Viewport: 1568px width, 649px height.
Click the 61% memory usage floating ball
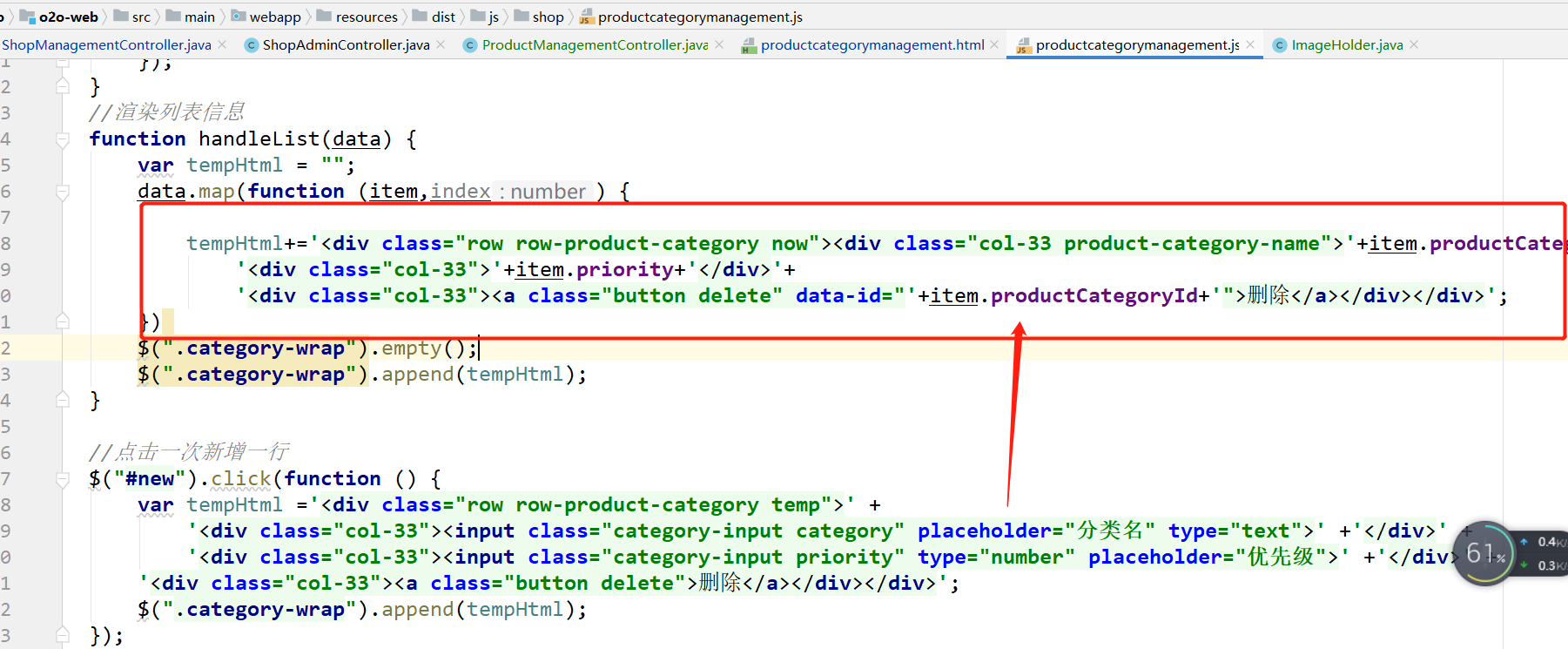coord(1484,553)
